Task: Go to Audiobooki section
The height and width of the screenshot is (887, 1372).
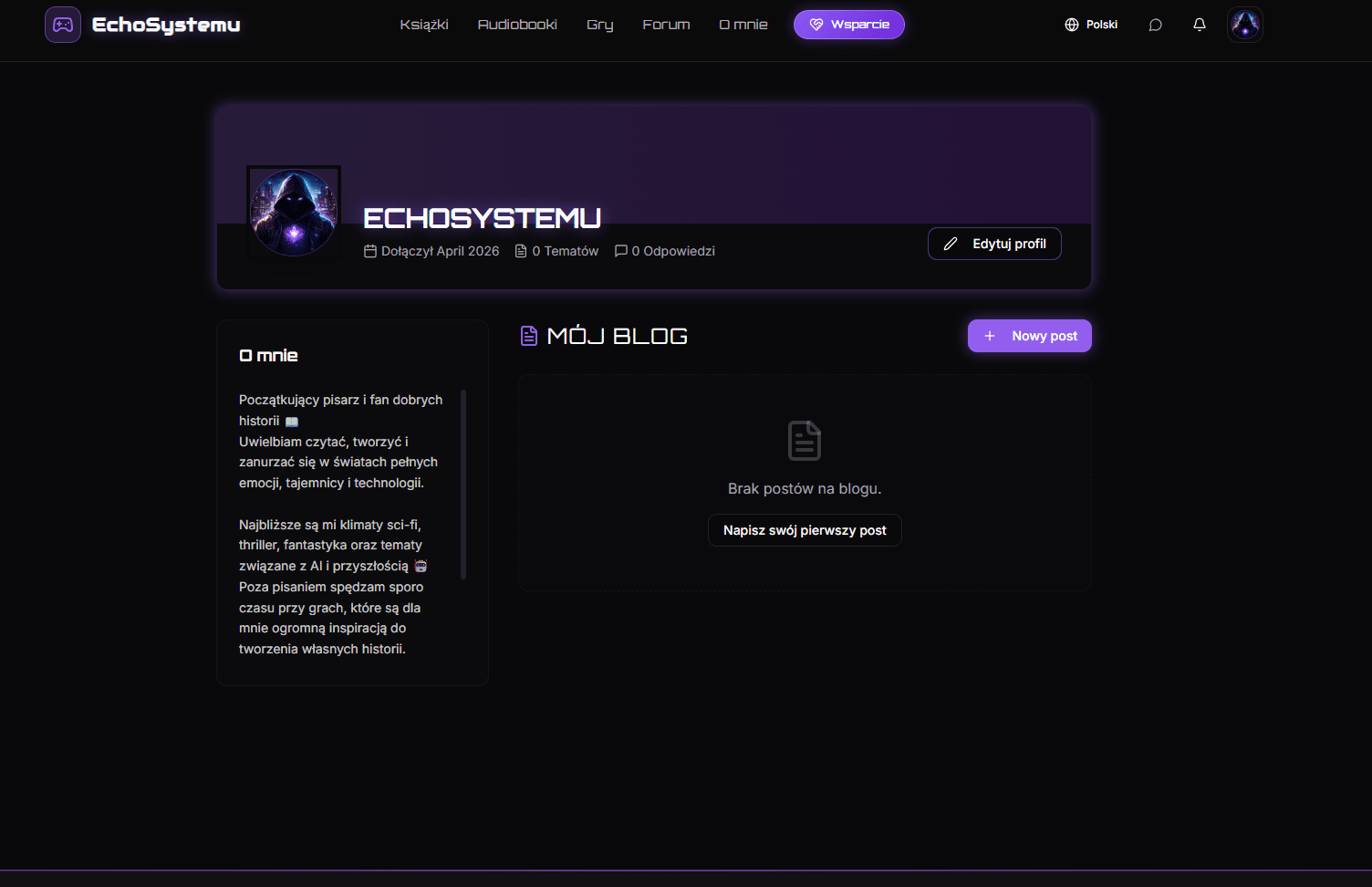Action: [x=517, y=25]
